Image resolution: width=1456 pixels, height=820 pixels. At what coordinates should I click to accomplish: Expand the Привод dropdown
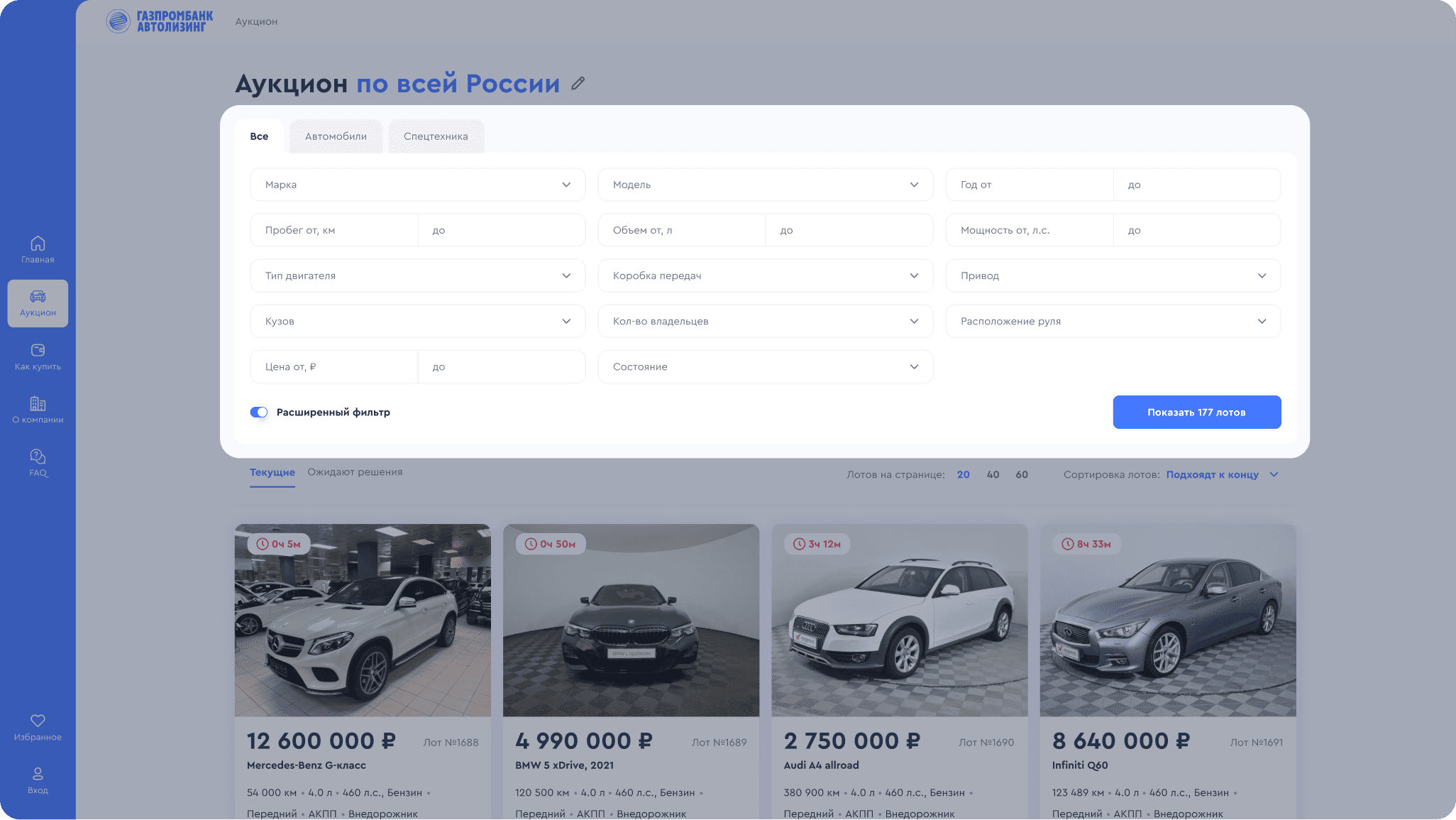(1113, 275)
